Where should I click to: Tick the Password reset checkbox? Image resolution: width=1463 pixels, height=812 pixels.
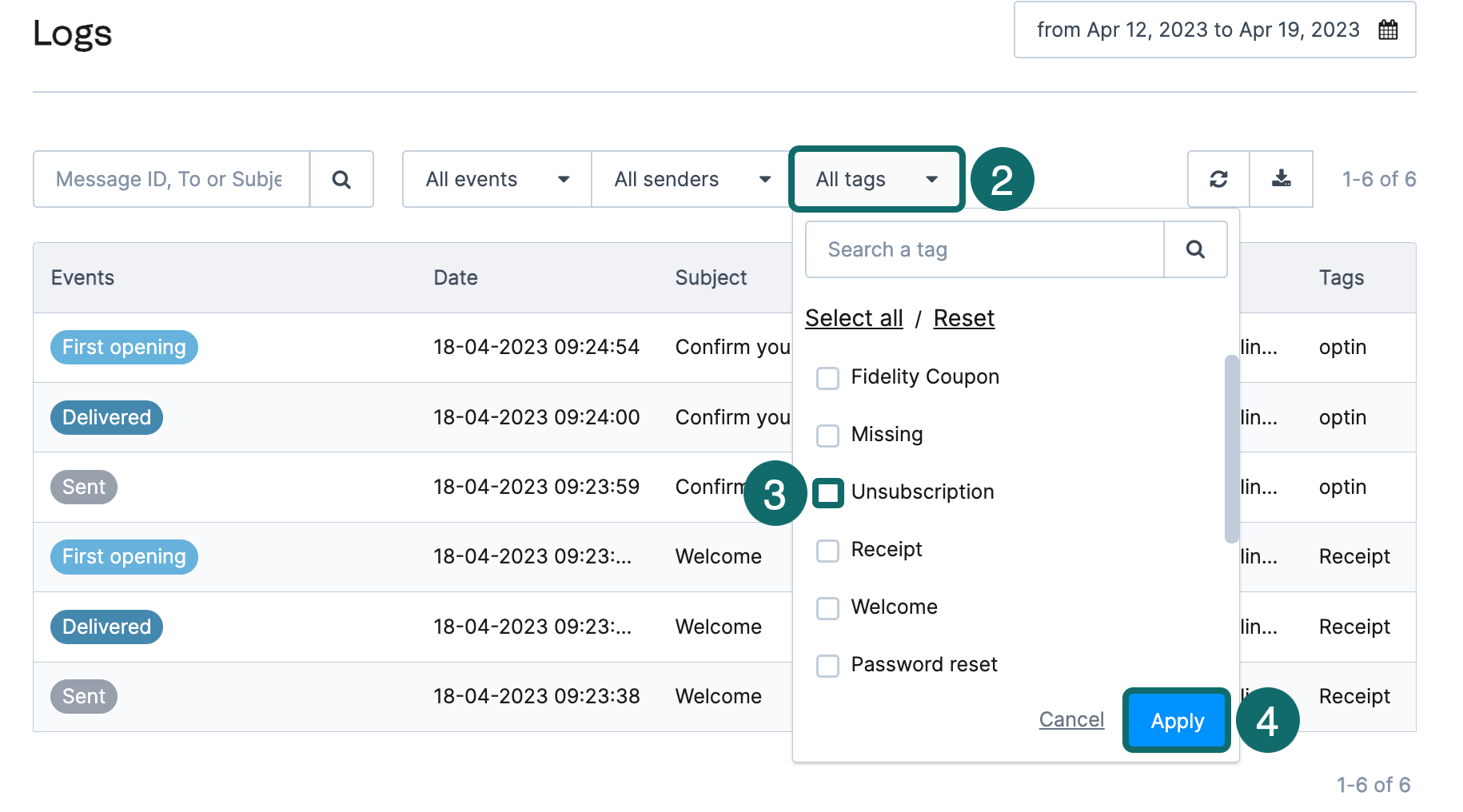[827, 665]
